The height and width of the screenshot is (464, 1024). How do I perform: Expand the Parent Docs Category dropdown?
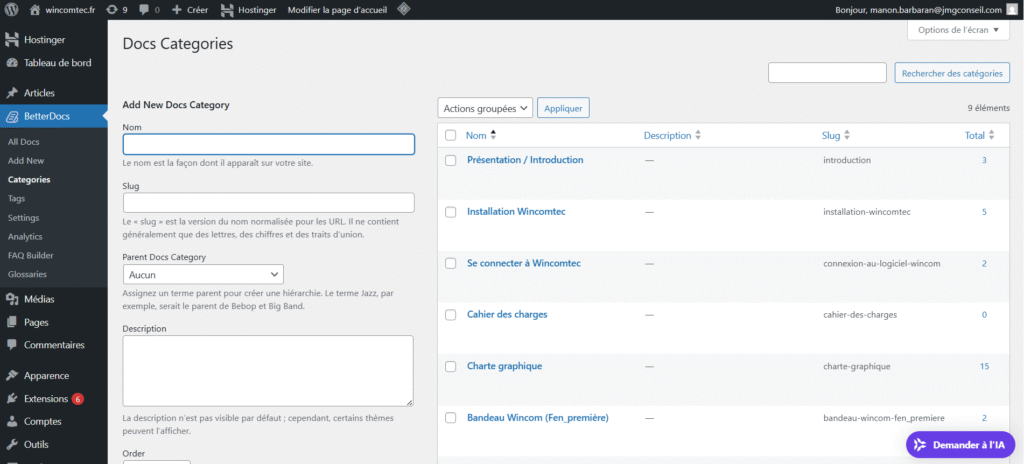[203, 274]
